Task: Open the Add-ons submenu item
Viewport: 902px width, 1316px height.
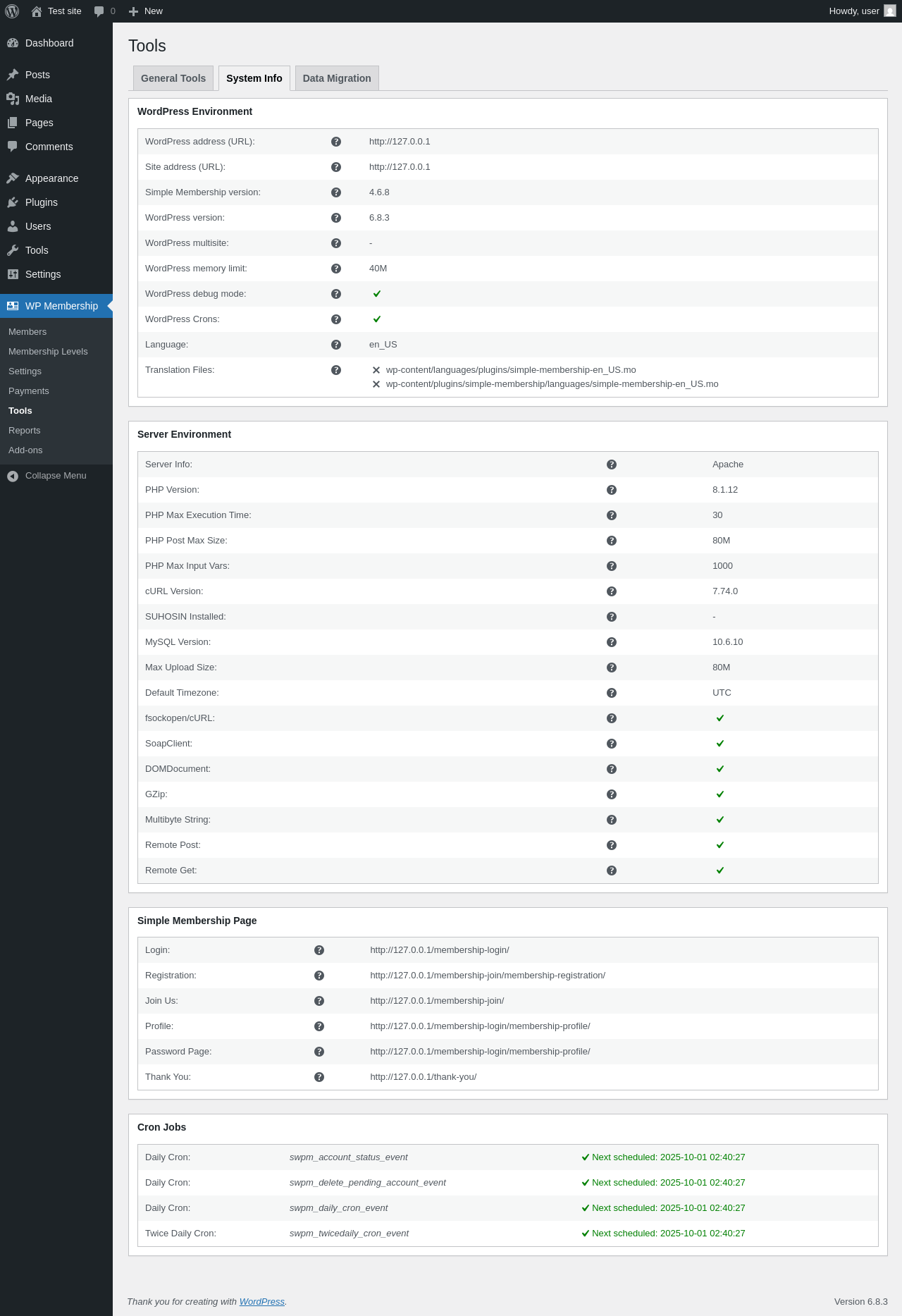Action: coord(25,450)
